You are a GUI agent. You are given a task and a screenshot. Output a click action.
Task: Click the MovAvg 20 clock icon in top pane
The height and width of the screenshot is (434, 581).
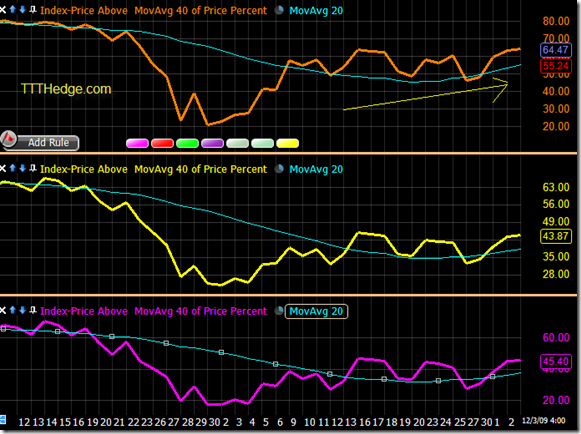tap(279, 10)
